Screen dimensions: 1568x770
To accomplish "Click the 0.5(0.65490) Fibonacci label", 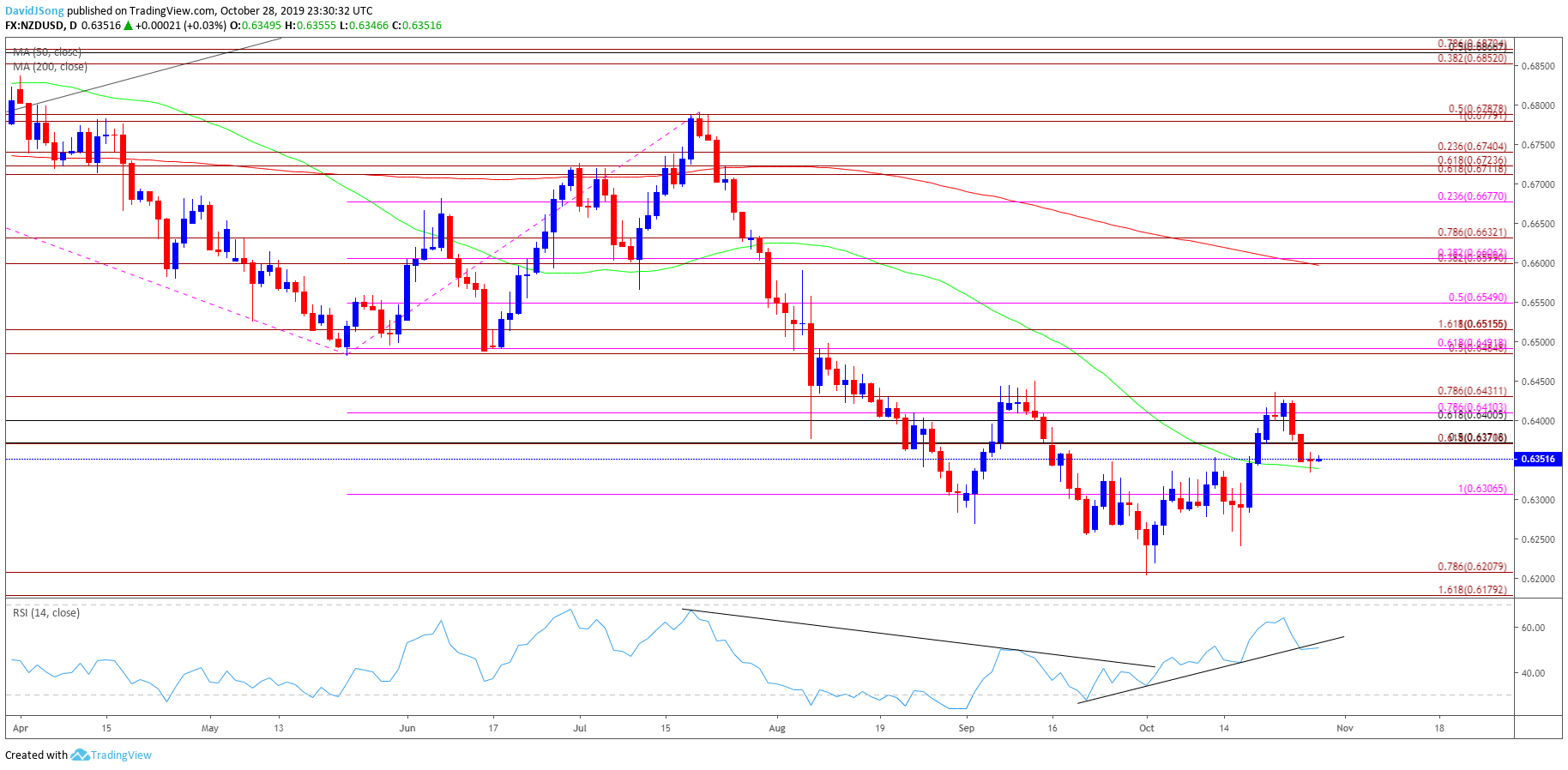I will [1478, 298].
